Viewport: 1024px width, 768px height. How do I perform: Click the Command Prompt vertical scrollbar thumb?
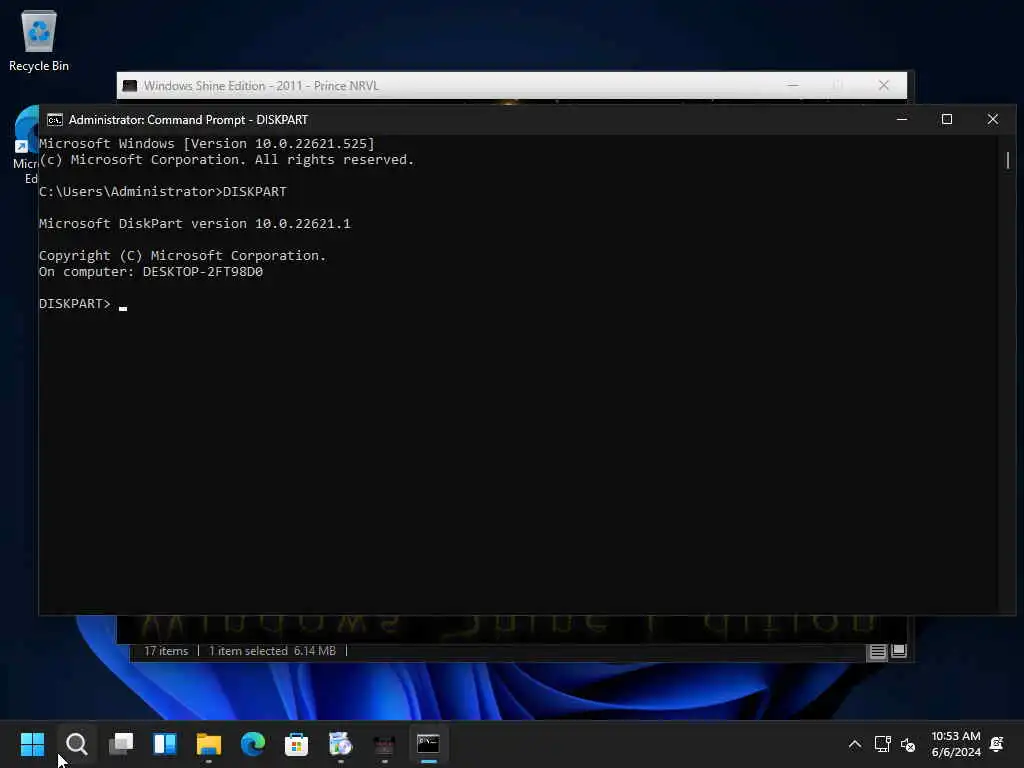pyautogui.click(x=1008, y=160)
